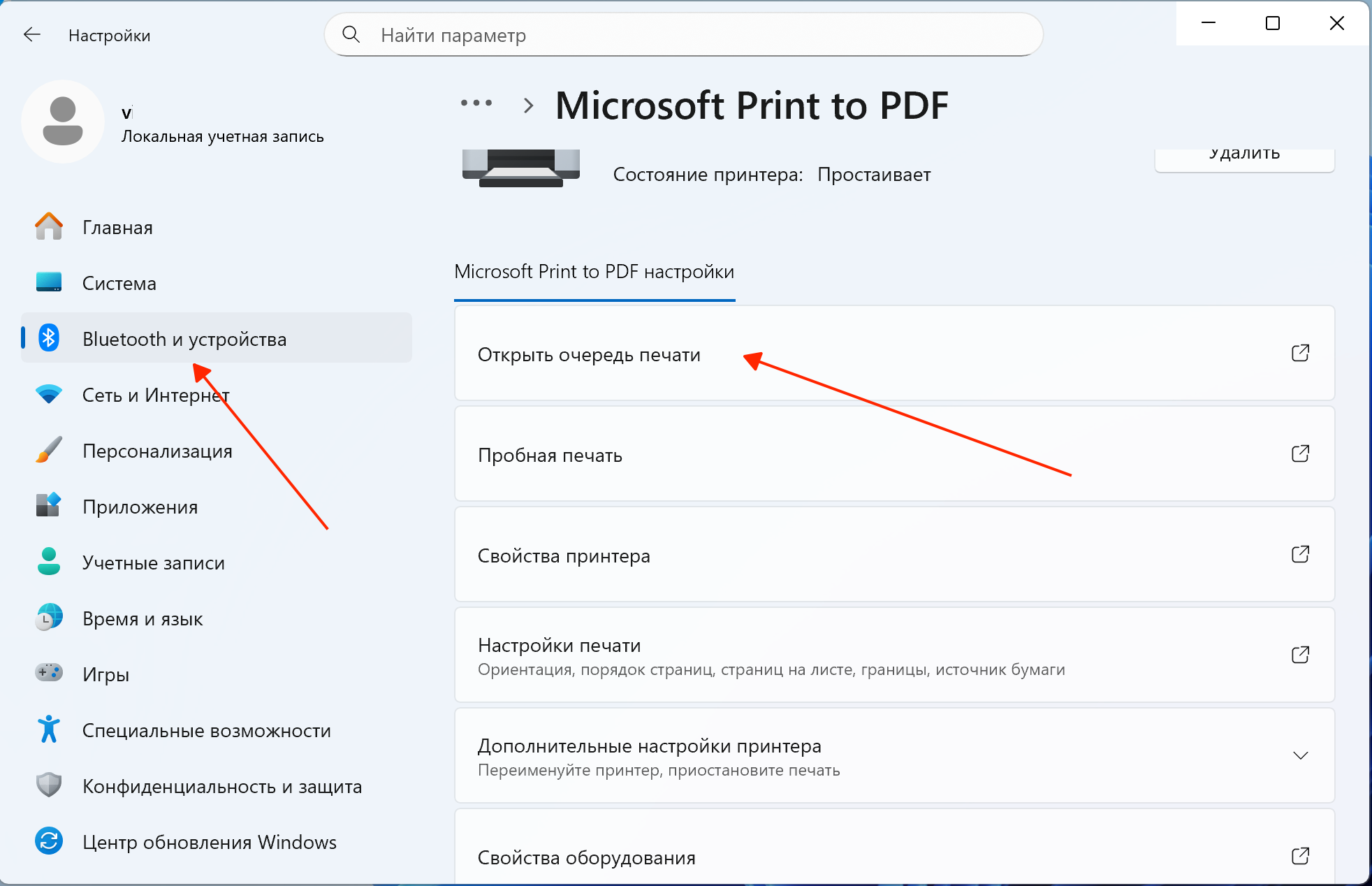1372x886 pixels.
Task: Click the Accounts person icon
Action: coord(49,562)
